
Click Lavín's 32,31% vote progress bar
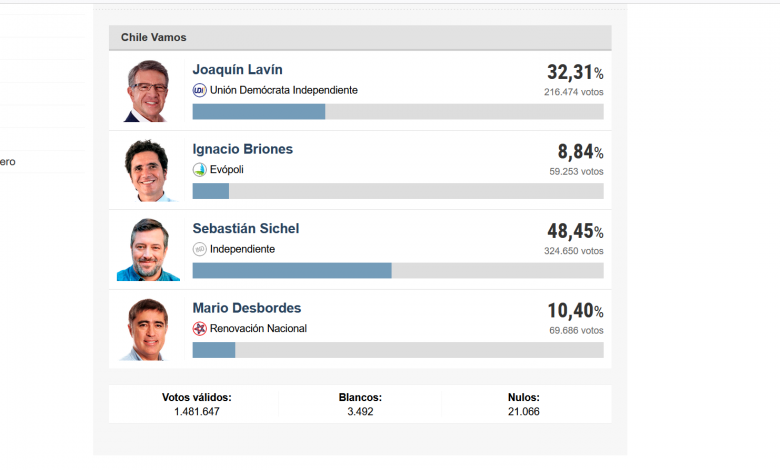click(397, 112)
